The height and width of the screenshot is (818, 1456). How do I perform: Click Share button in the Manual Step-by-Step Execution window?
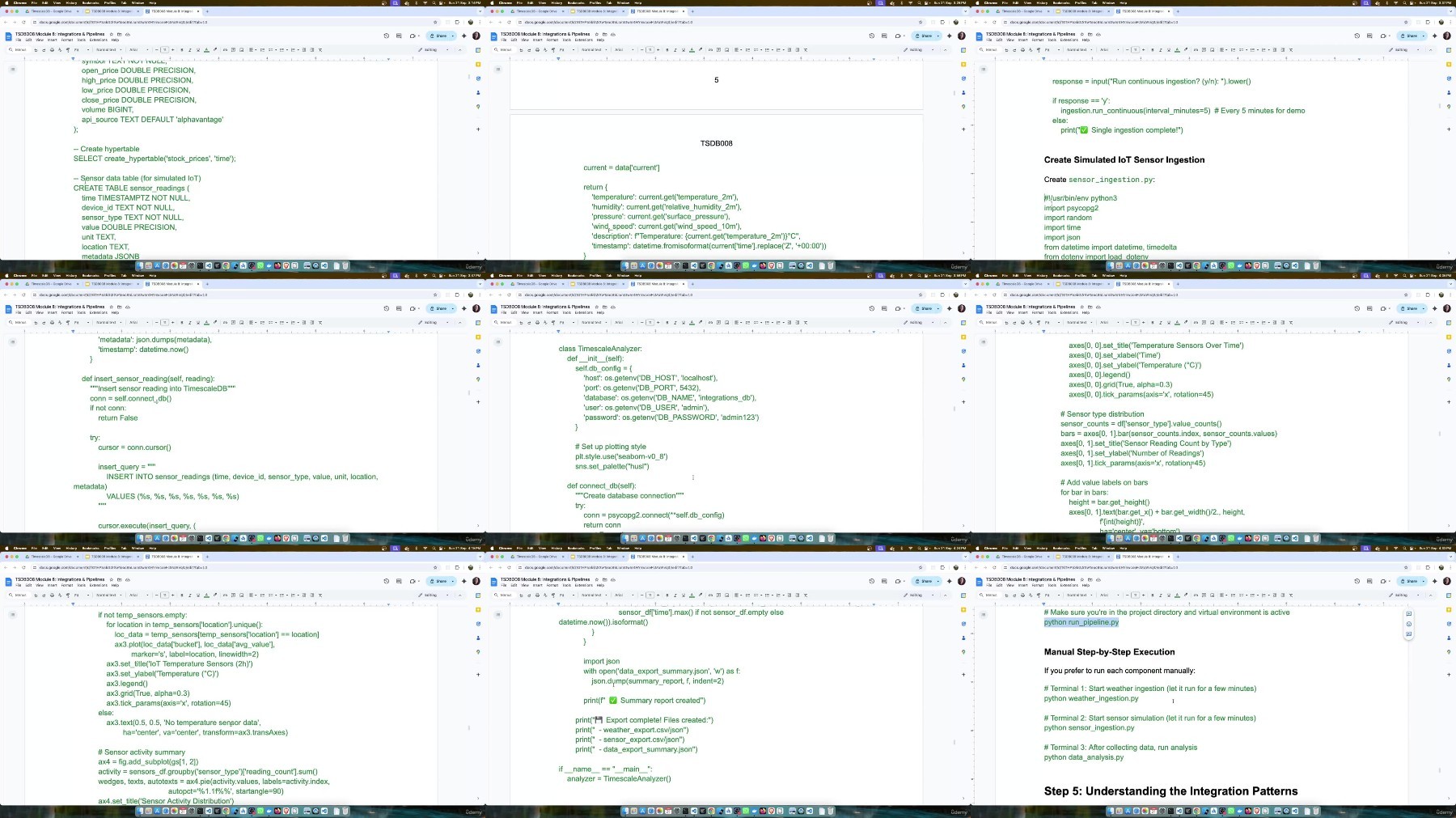pyautogui.click(x=1409, y=581)
